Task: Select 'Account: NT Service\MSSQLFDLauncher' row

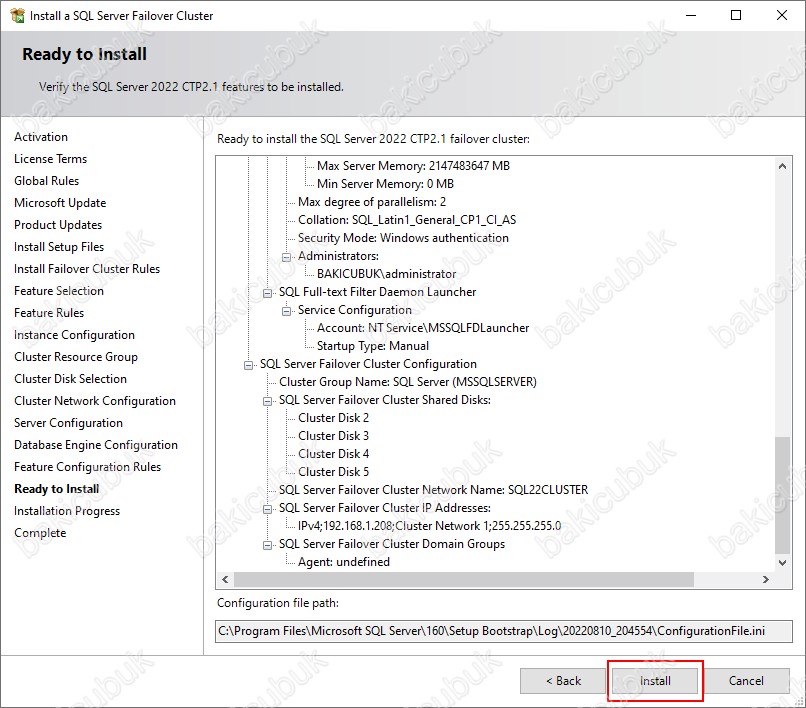Action: (423, 328)
